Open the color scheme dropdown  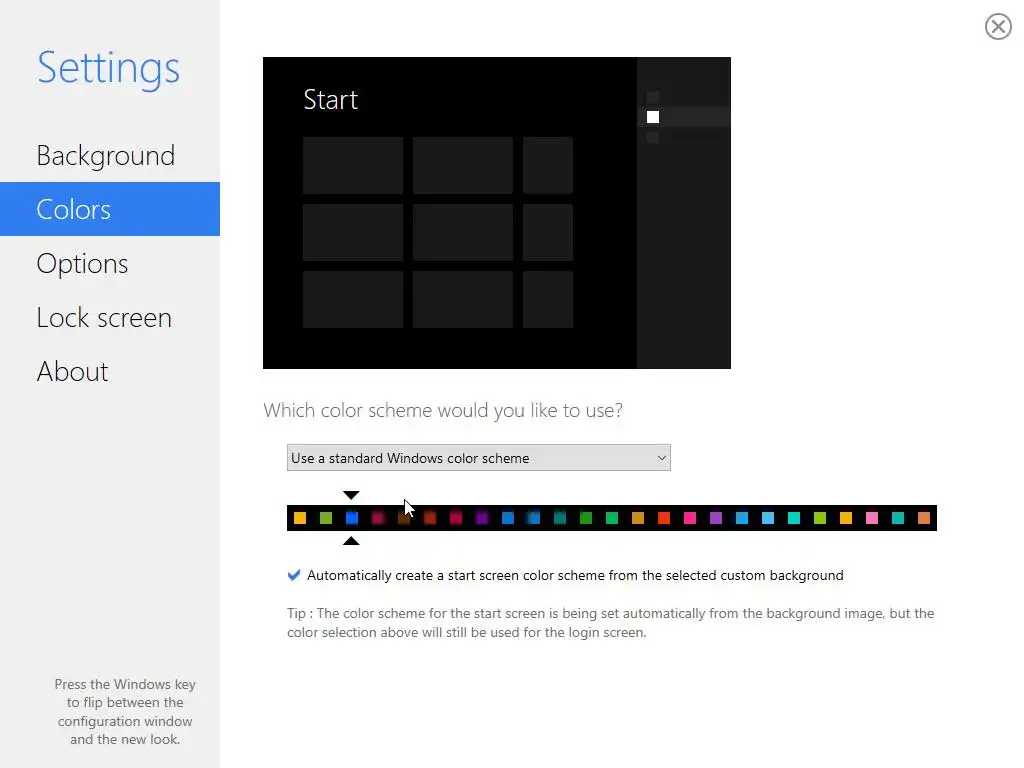479,458
